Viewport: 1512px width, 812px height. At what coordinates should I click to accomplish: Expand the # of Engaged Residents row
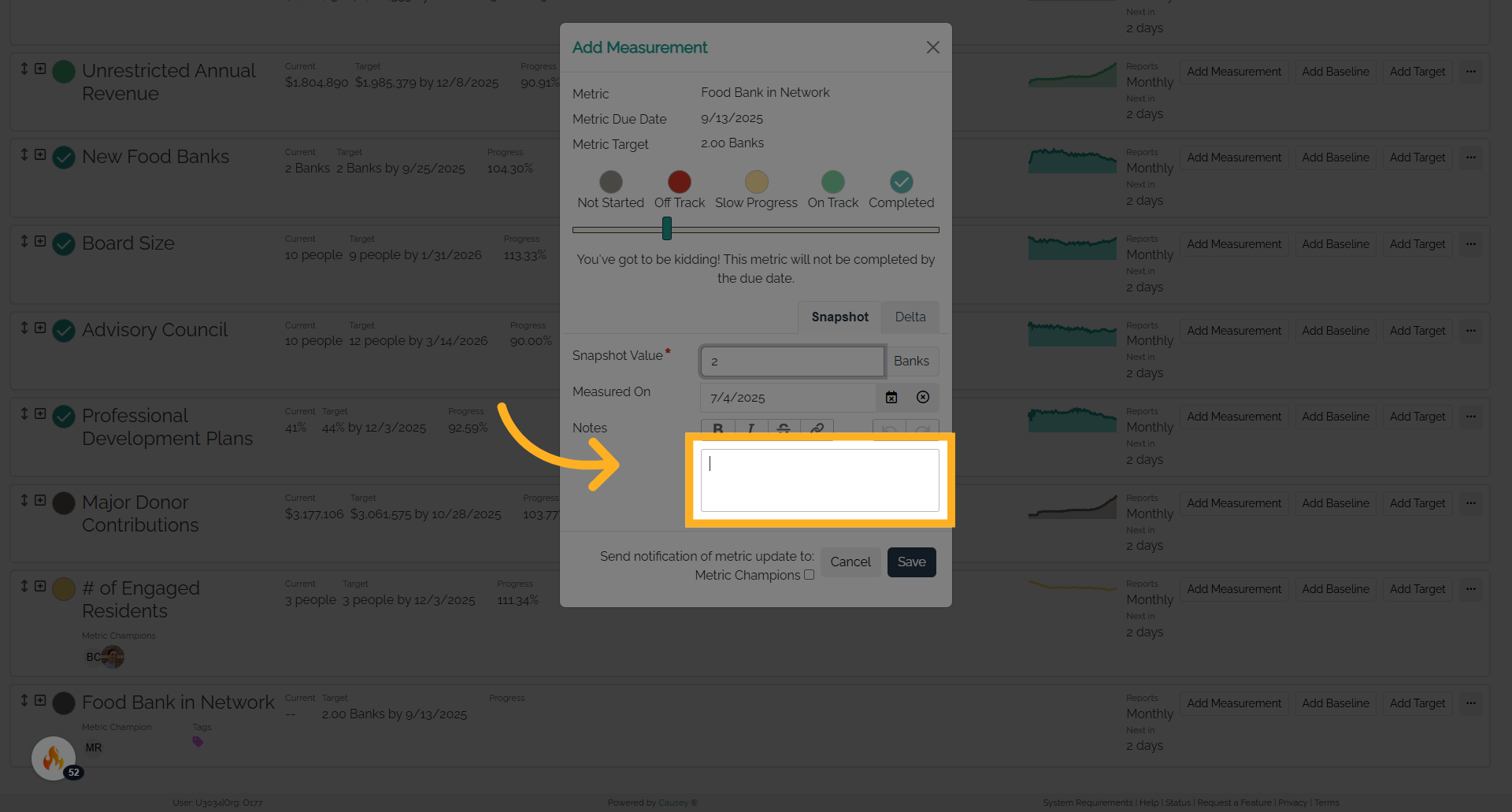[40, 586]
